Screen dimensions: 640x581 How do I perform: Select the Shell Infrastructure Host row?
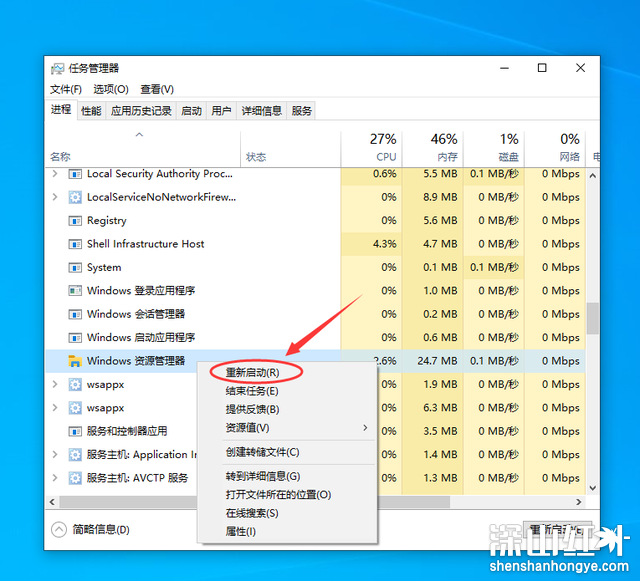click(x=315, y=244)
